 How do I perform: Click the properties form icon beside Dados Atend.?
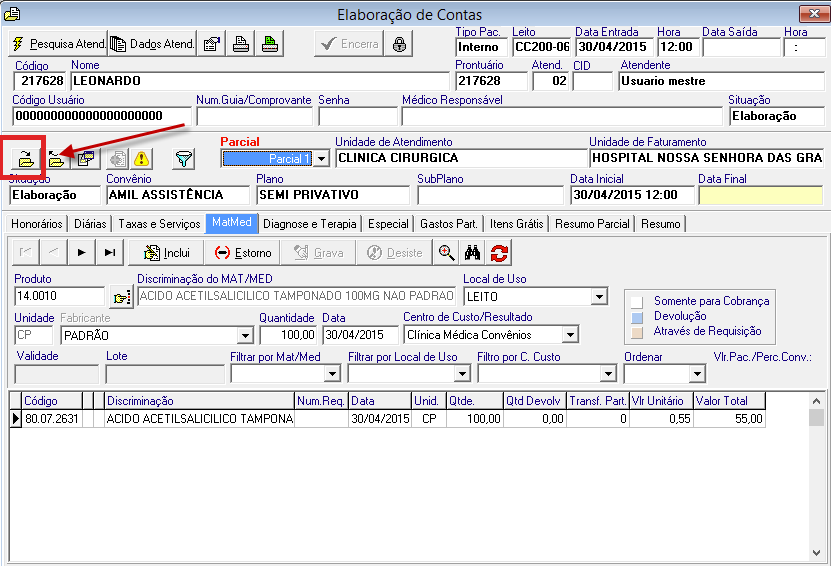point(211,44)
